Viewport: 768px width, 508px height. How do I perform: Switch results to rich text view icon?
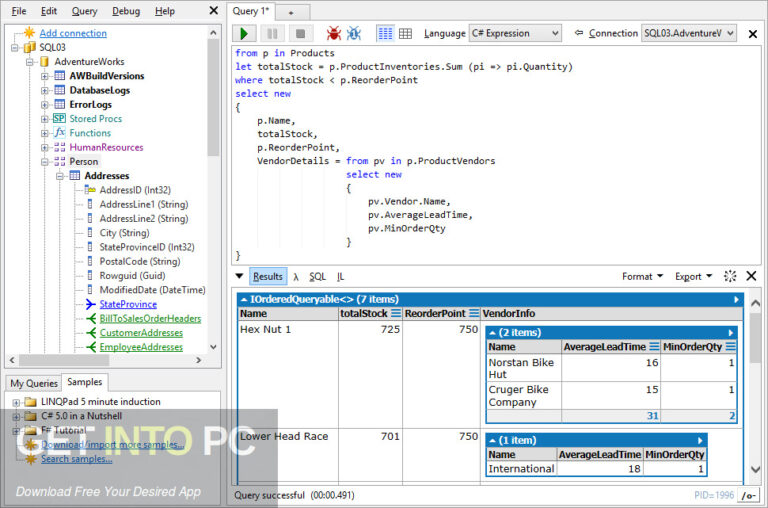click(385, 33)
